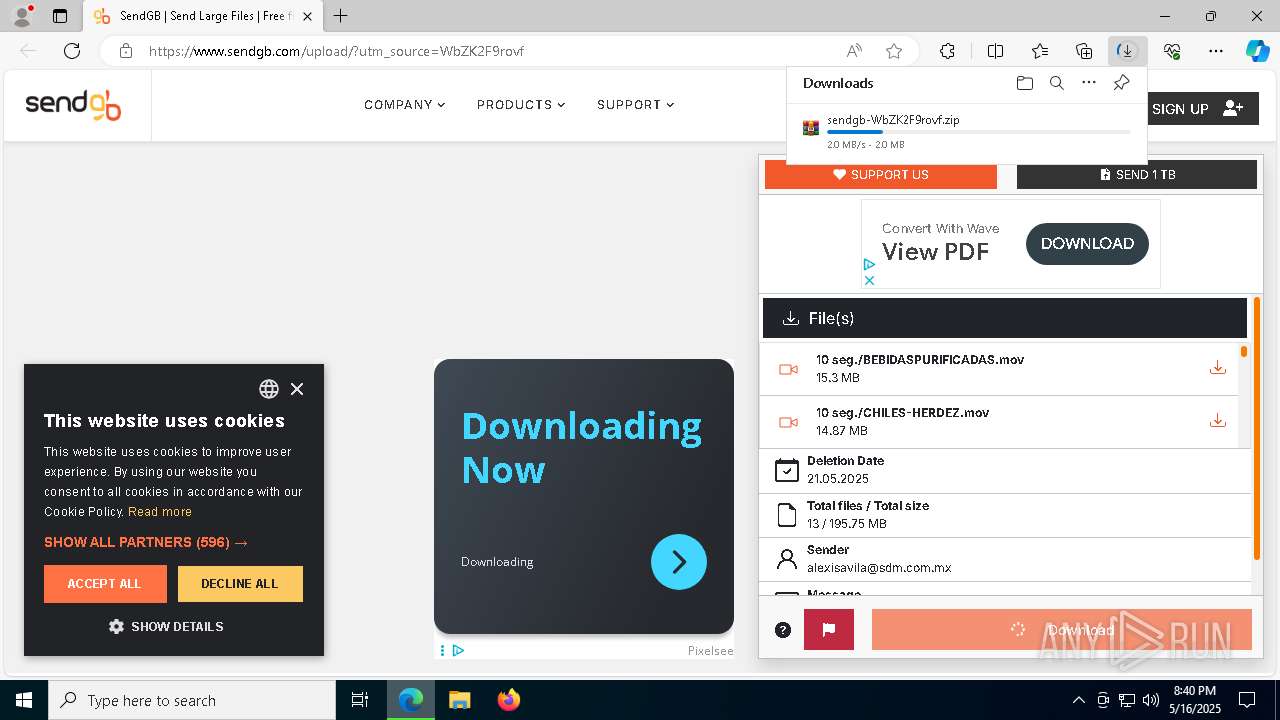This screenshot has height=720, width=1280.
Task: Close the SendGB browser tab
Action: click(x=308, y=16)
